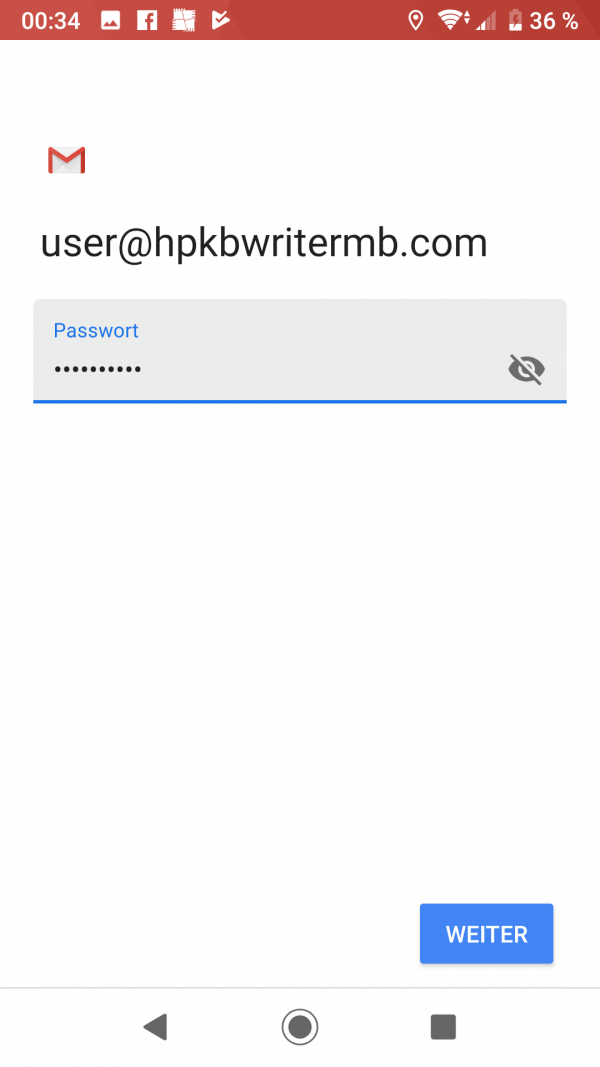Tap the blue Passwort field label
The height and width of the screenshot is (1067, 600).
pyautogui.click(x=96, y=330)
